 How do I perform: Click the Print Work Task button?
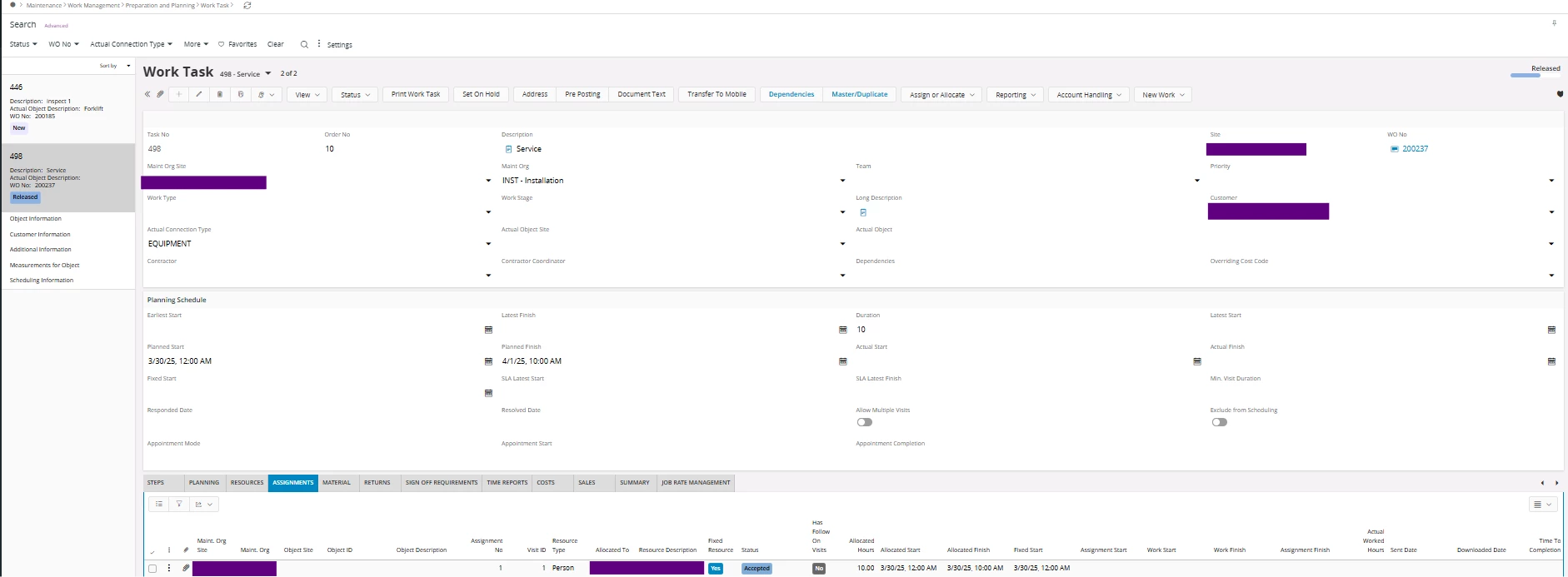416,94
